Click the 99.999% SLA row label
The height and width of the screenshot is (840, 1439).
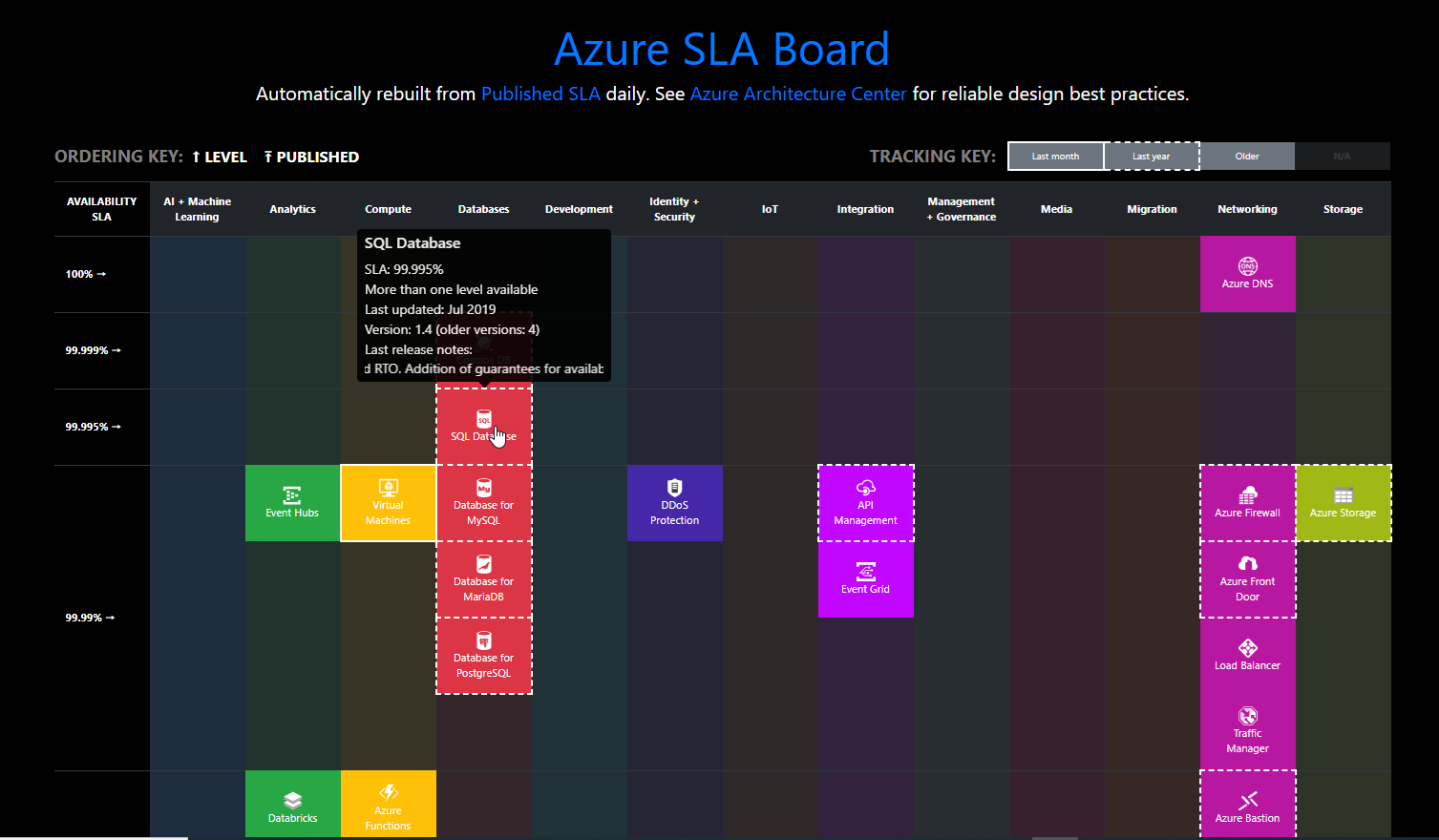(93, 350)
